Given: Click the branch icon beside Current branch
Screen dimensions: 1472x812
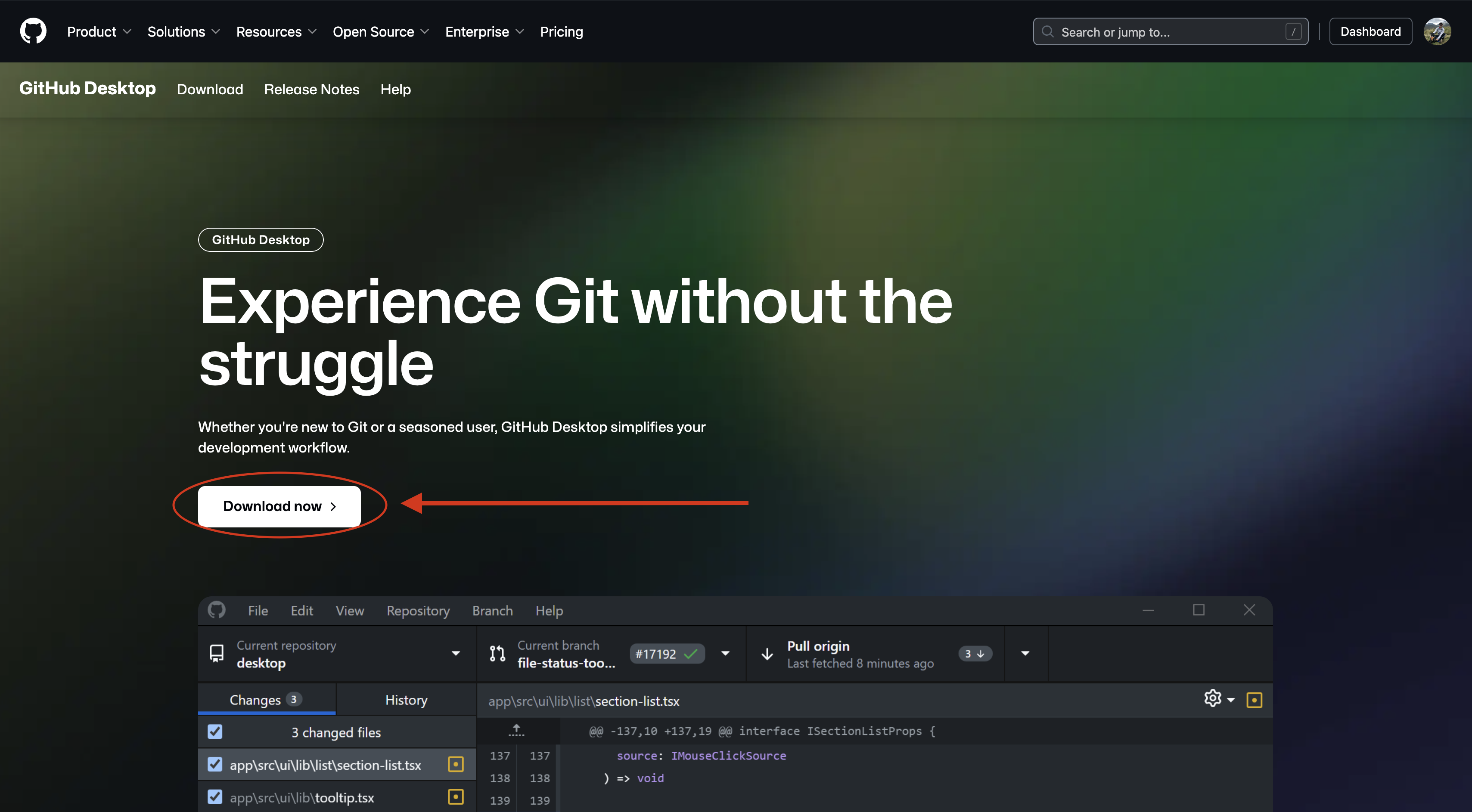Looking at the screenshot, I should point(497,653).
